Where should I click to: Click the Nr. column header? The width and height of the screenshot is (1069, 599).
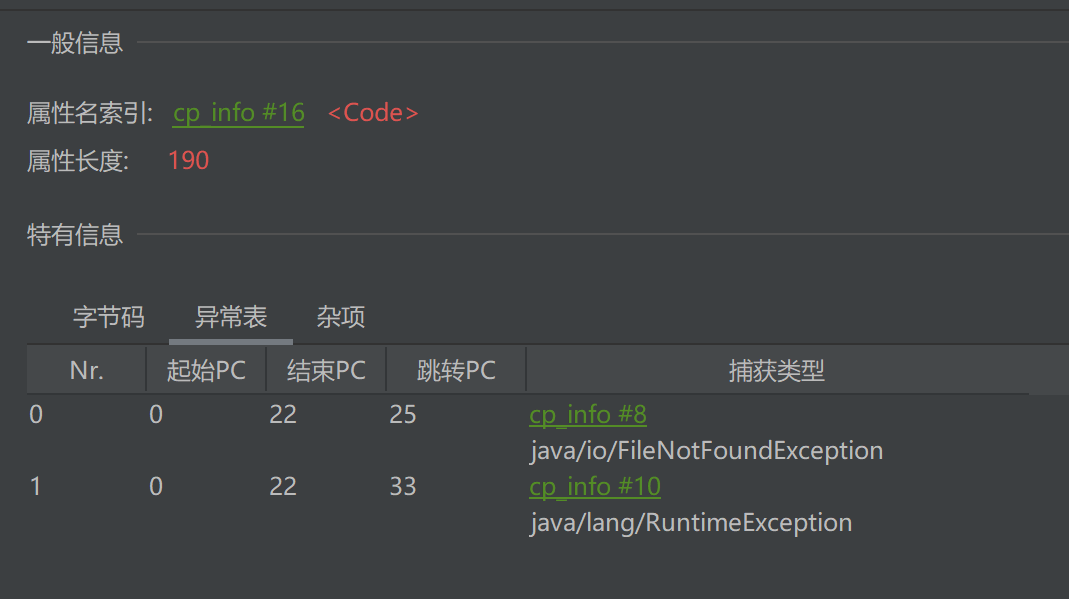point(87,371)
